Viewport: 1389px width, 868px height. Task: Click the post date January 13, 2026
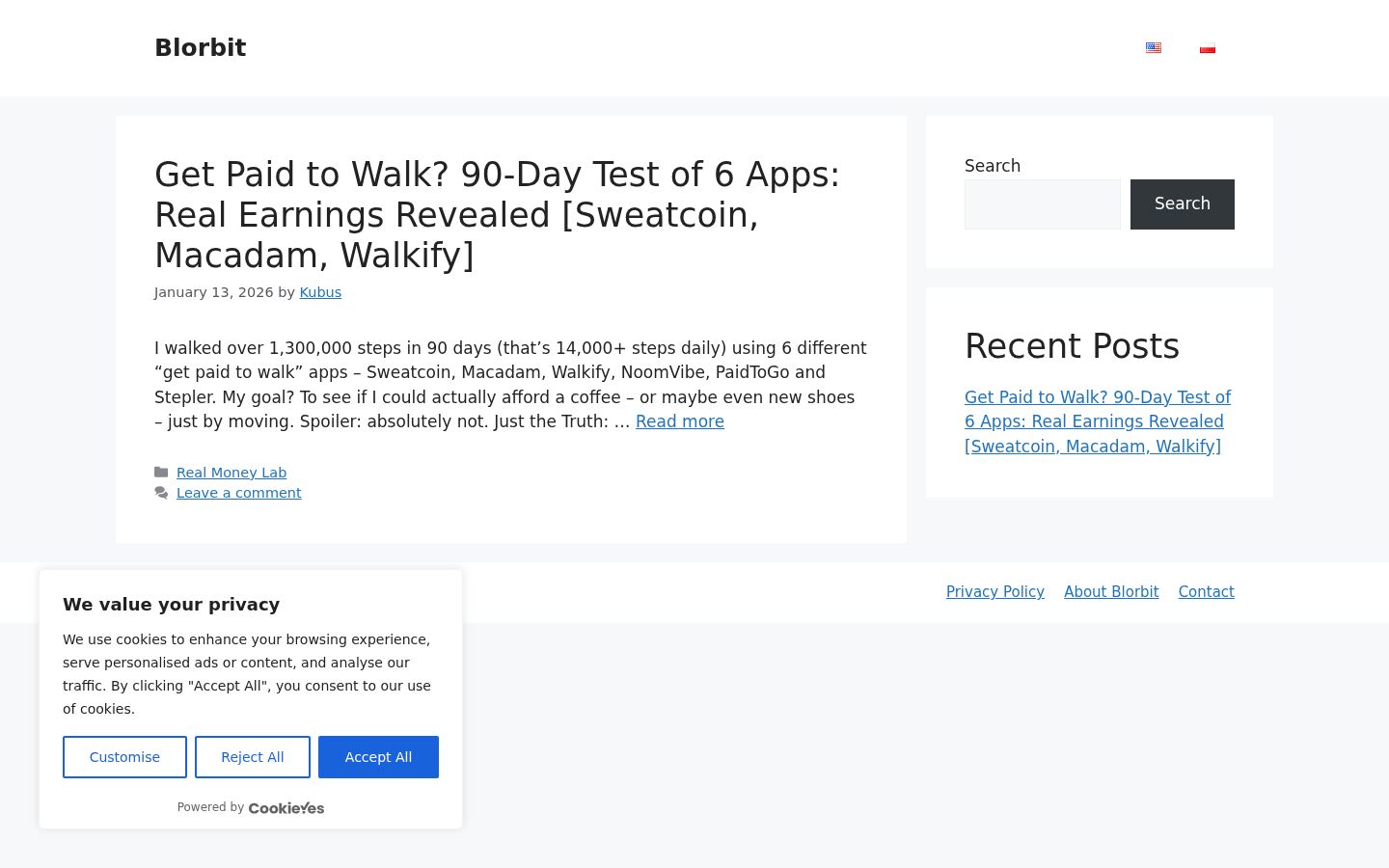click(x=214, y=292)
